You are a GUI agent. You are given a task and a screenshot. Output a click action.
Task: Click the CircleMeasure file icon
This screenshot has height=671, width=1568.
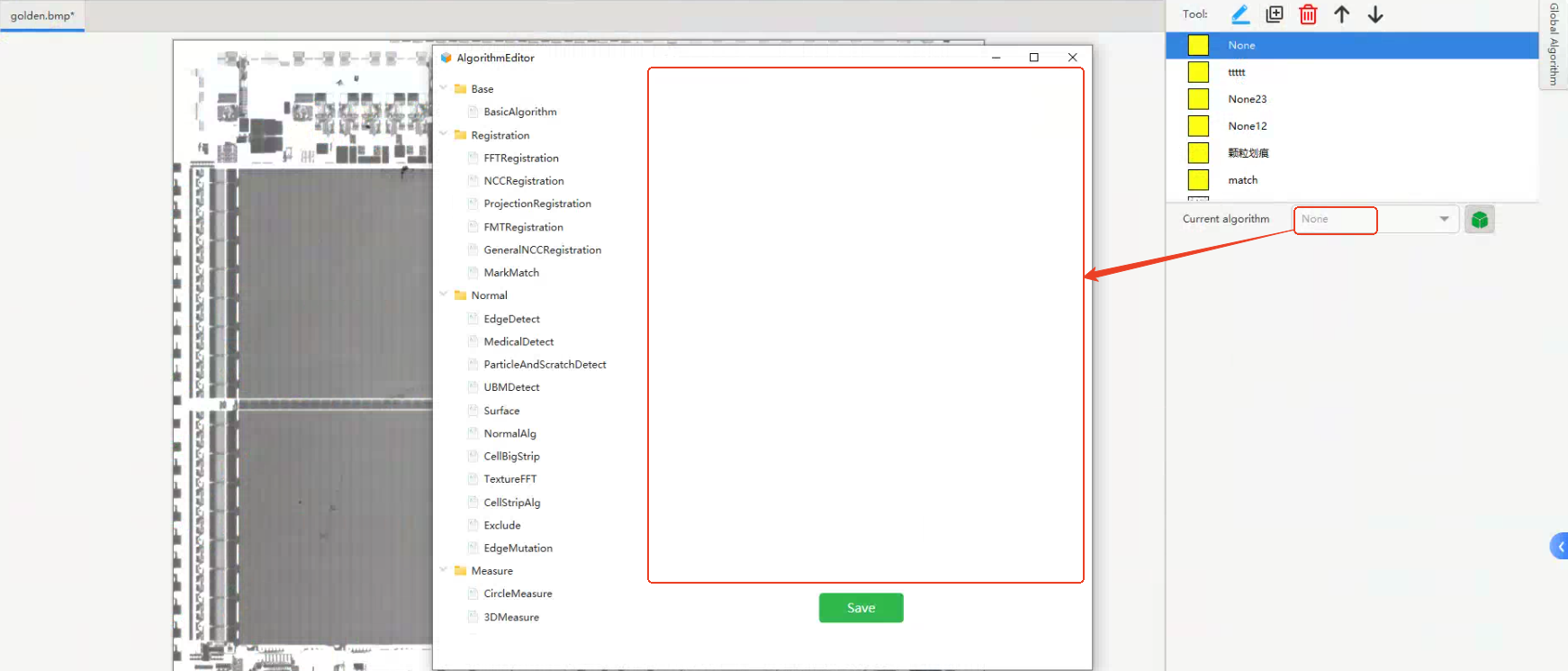point(473,594)
